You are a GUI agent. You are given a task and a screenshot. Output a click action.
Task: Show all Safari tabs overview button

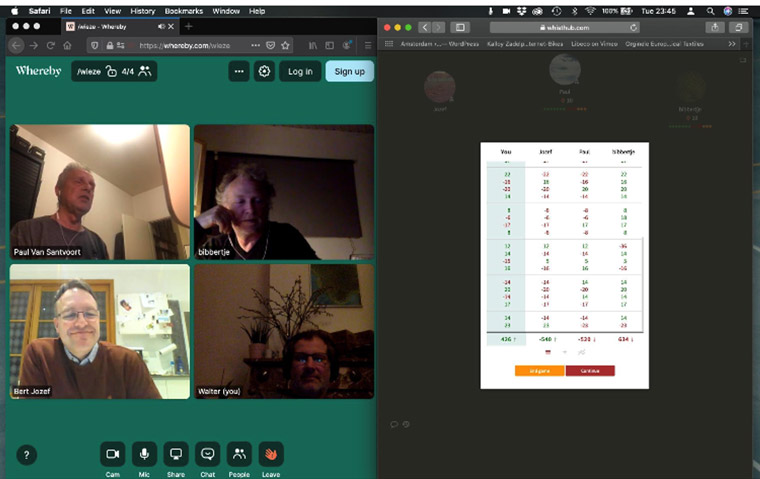coord(739,28)
